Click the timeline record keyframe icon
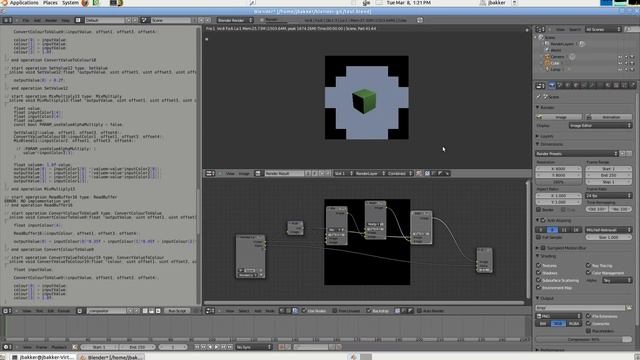The width and height of the screenshot is (640, 360). [282, 347]
